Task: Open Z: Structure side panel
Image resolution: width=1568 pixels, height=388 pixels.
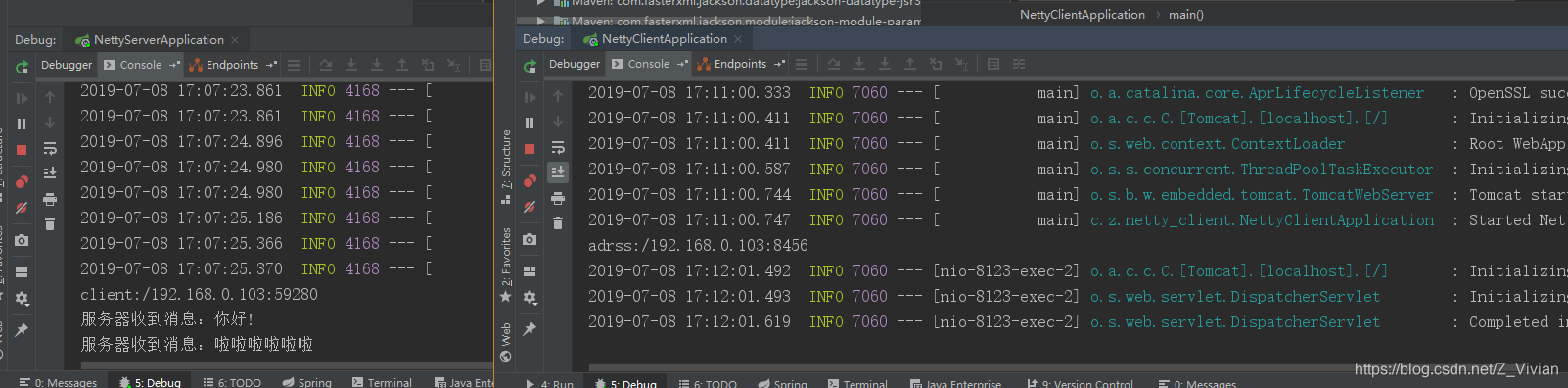Action: tap(506, 167)
